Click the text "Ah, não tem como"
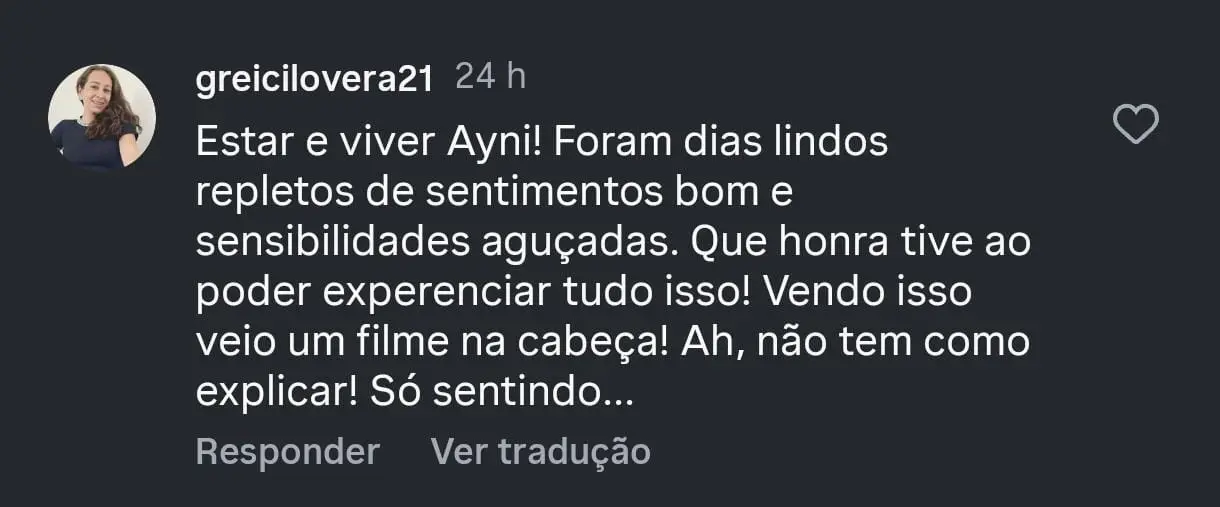Screen dimensions: 1220x507 (855, 343)
